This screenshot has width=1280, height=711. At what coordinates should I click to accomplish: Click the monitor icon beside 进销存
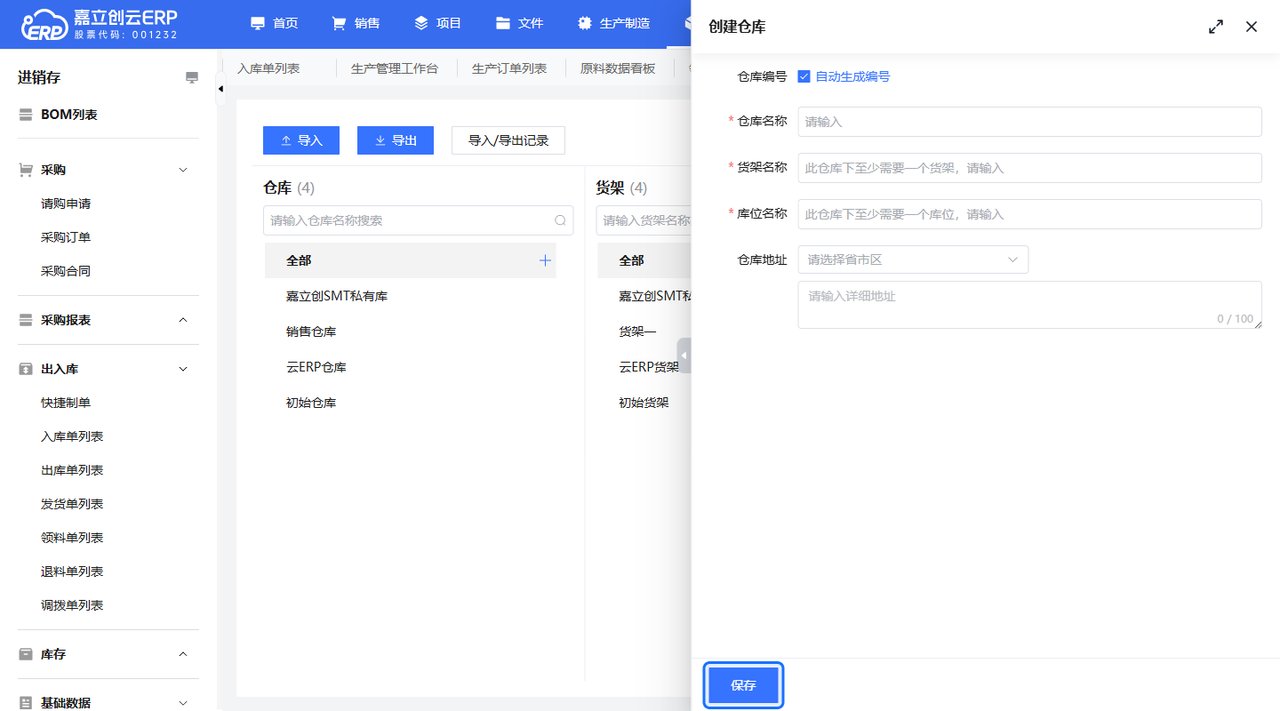tap(192, 78)
